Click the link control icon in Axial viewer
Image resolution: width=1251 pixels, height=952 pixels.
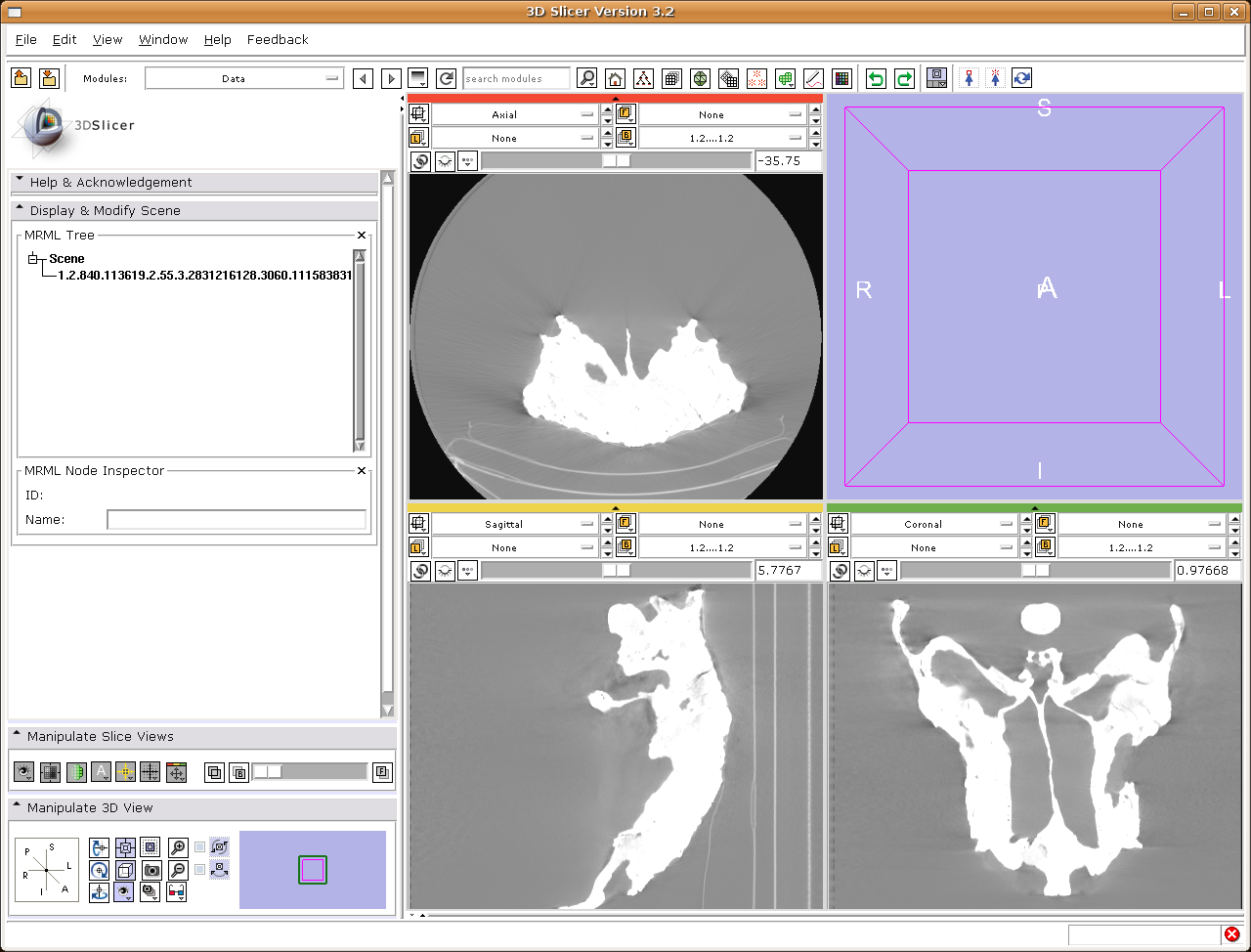click(x=420, y=161)
